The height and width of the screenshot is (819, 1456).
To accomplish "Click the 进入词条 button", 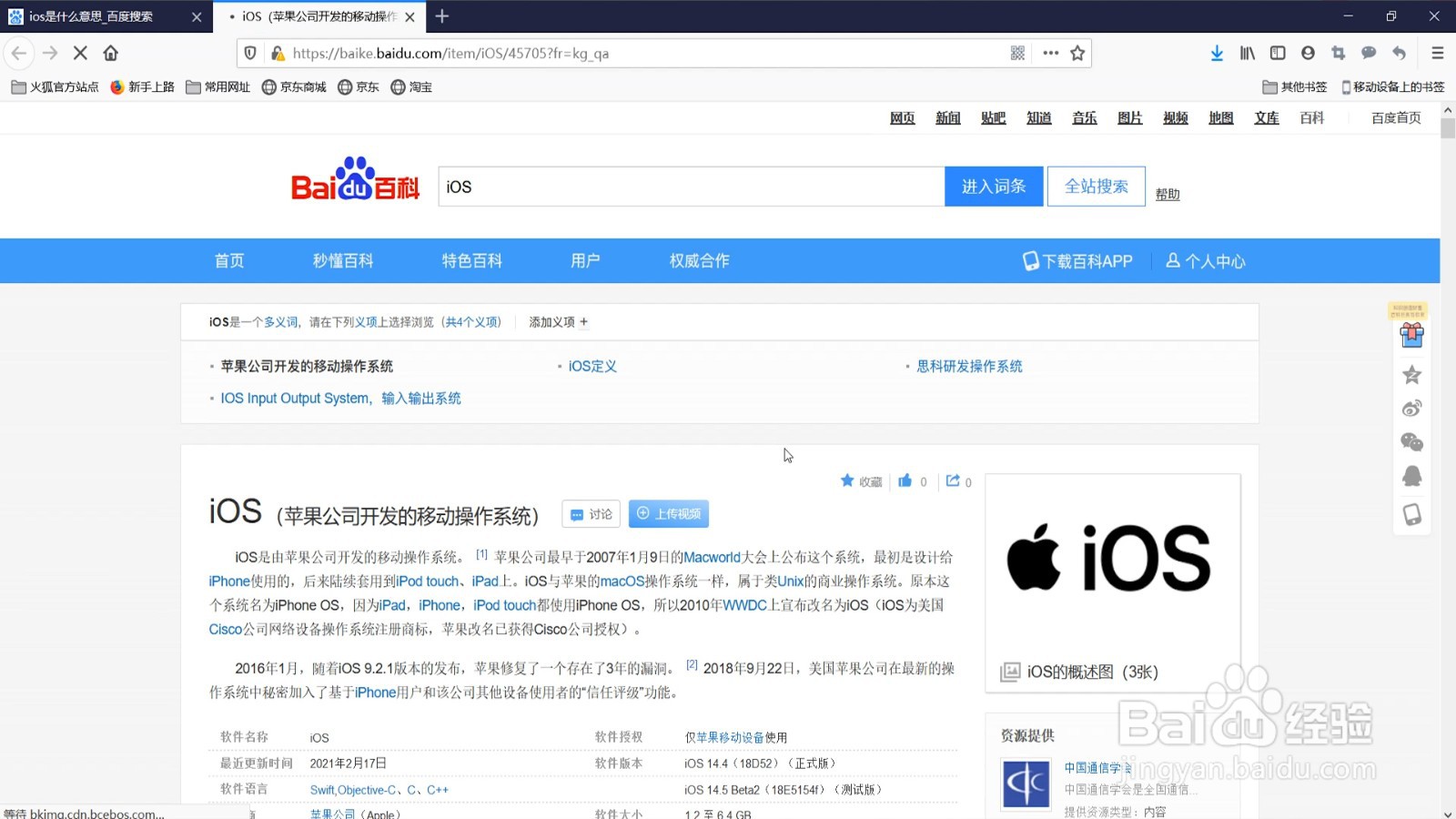I will coord(994,186).
